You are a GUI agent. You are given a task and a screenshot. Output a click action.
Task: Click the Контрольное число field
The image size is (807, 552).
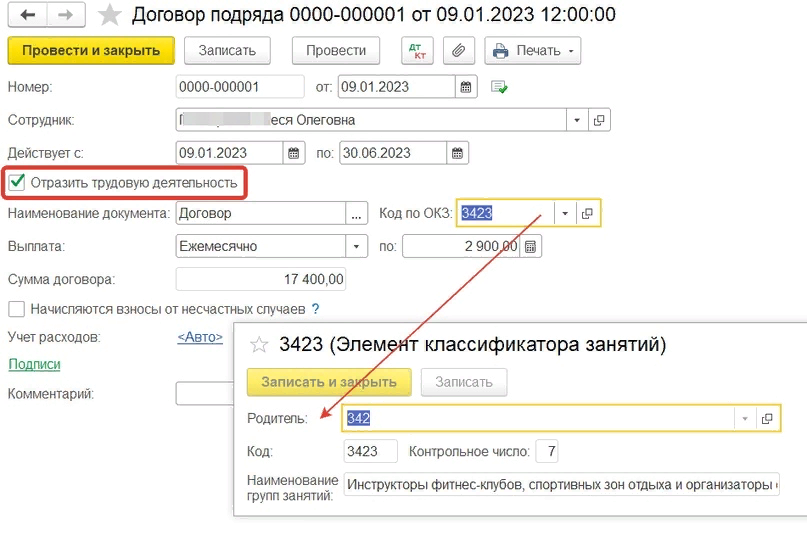pyautogui.click(x=547, y=451)
